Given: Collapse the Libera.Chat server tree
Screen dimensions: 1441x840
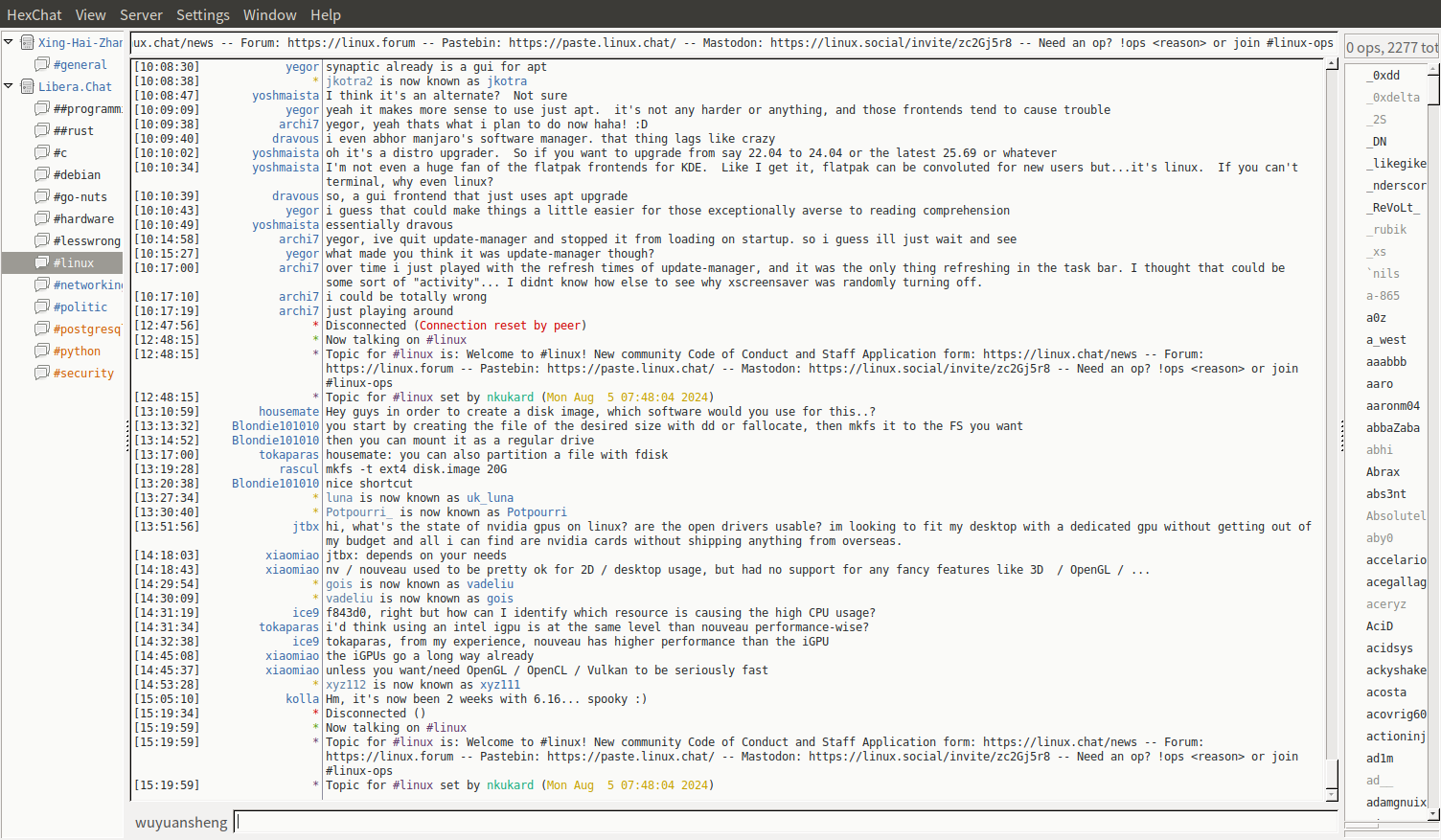Looking at the screenshot, I should (9, 86).
